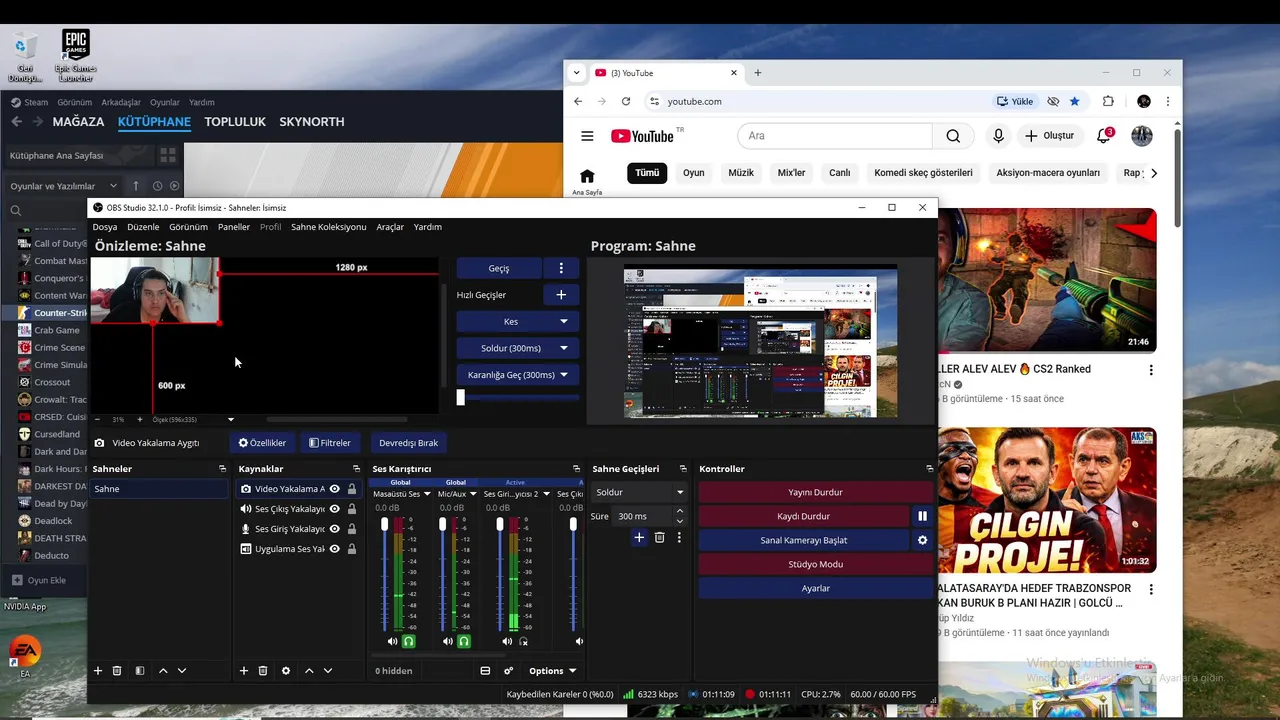Add a scene transition with plus icon
The image size is (1280, 720).
639,538
